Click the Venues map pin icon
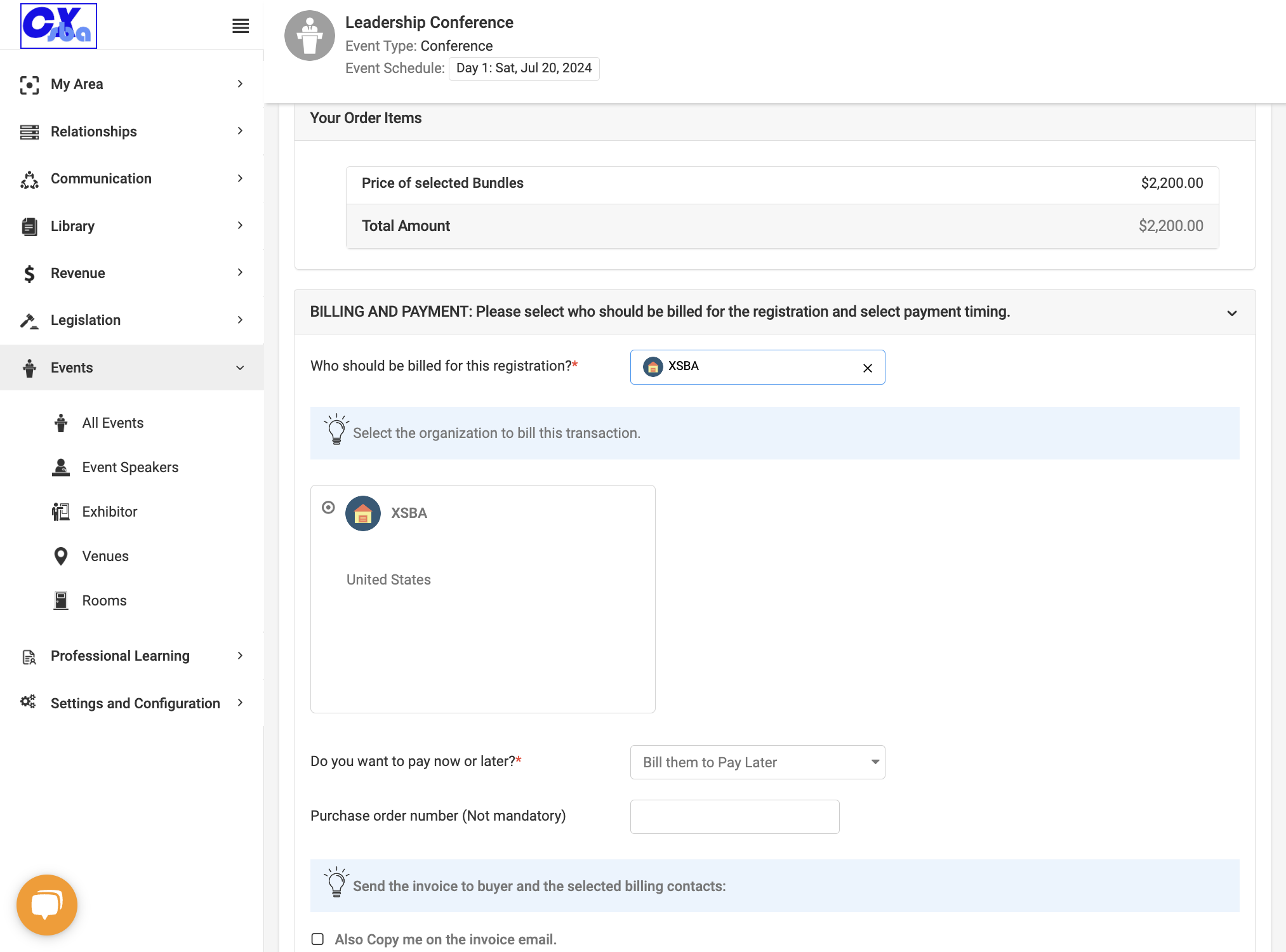 tap(61, 556)
